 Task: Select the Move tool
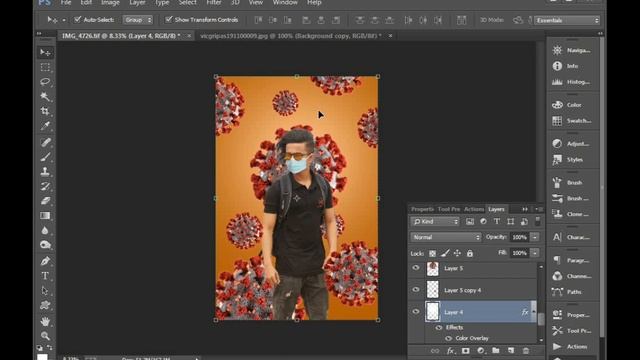coord(45,53)
